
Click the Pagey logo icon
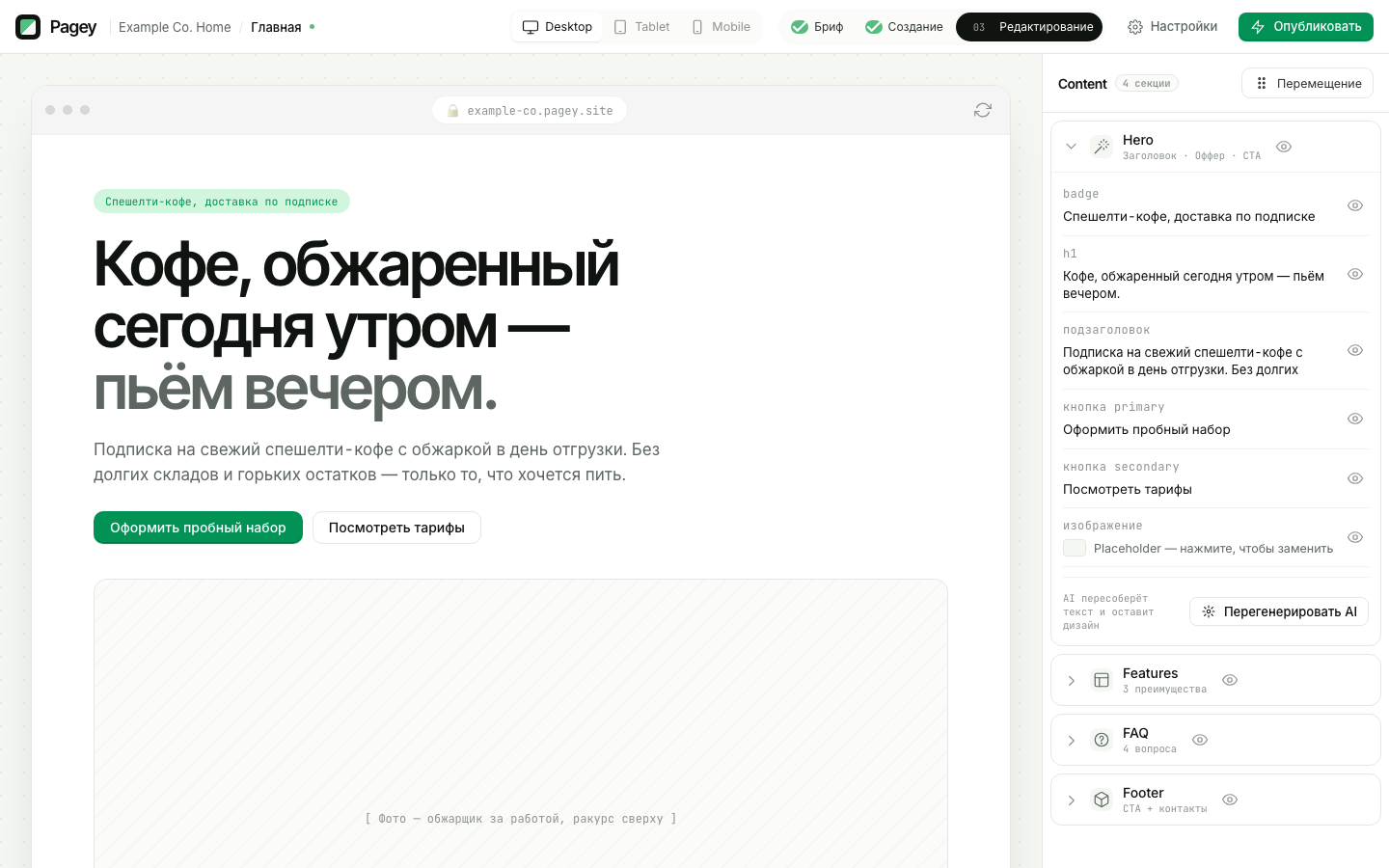(28, 27)
